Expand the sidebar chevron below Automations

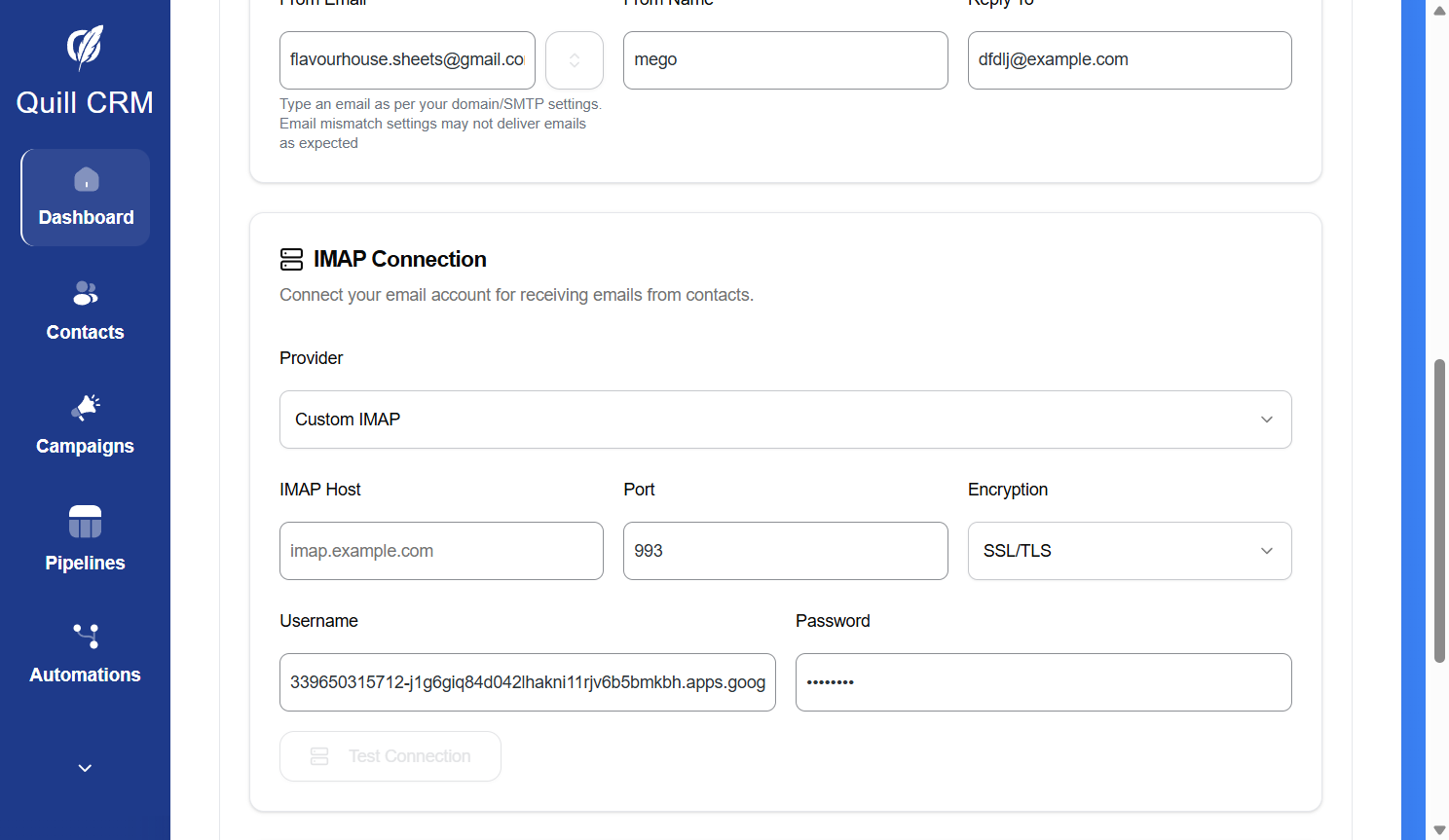point(85,768)
